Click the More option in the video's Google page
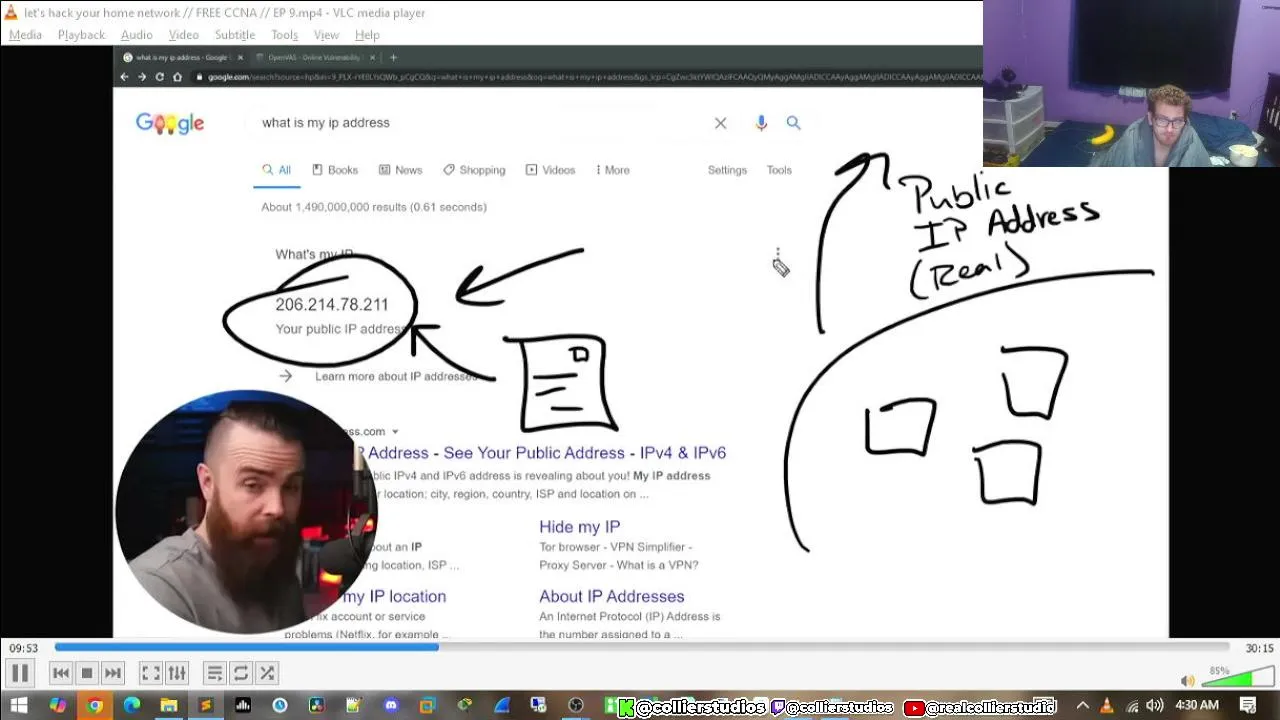 [612, 170]
